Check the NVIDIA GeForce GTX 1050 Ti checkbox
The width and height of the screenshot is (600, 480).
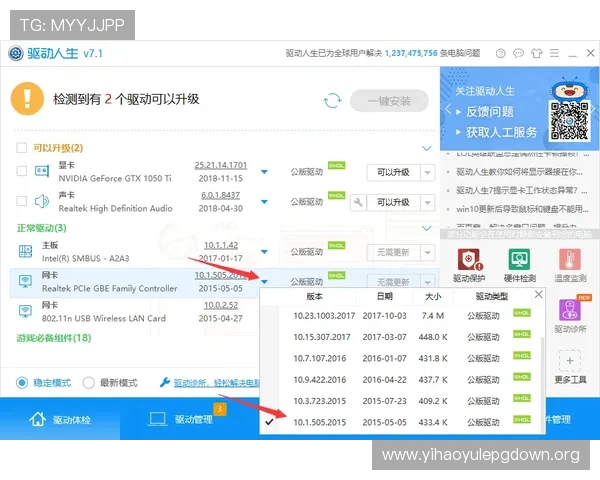(x=21, y=171)
